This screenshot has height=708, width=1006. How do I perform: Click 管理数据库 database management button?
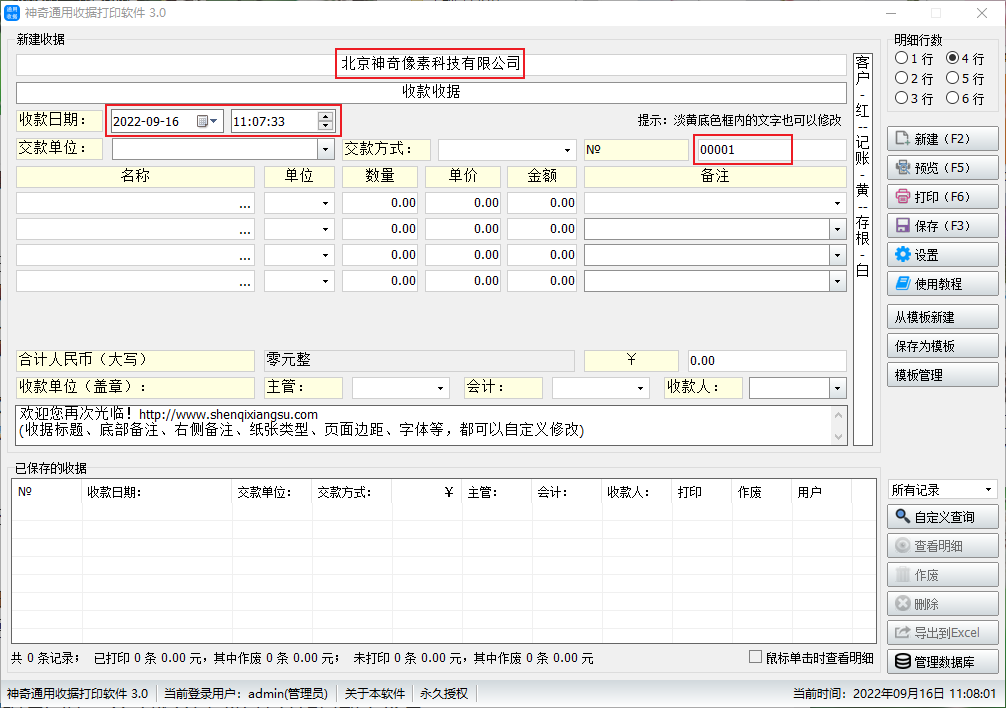point(942,662)
